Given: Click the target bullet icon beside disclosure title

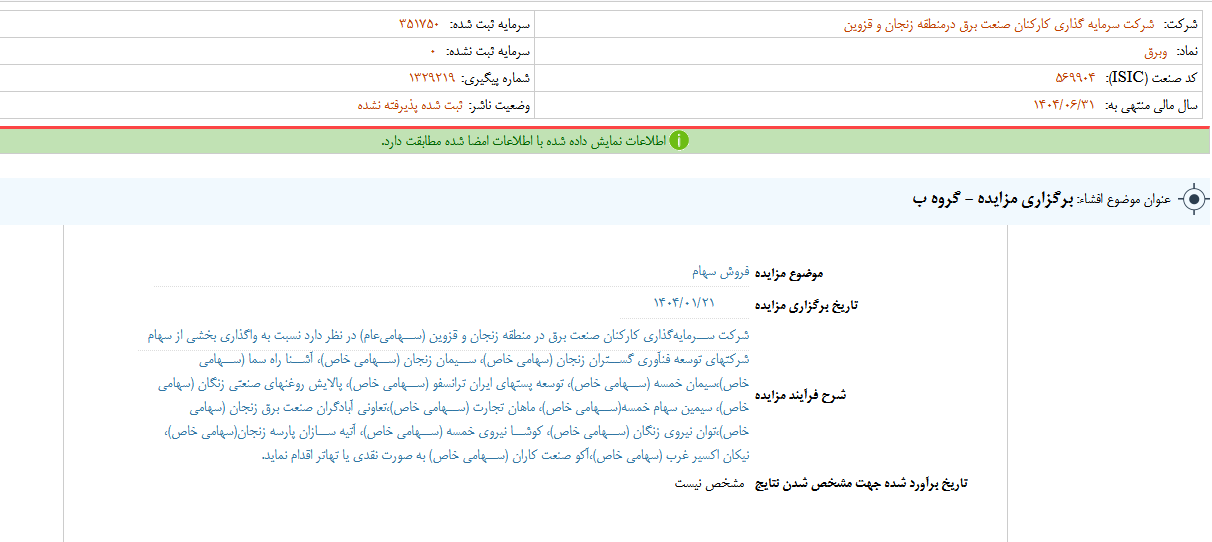Looking at the screenshot, I should [1193, 200].
